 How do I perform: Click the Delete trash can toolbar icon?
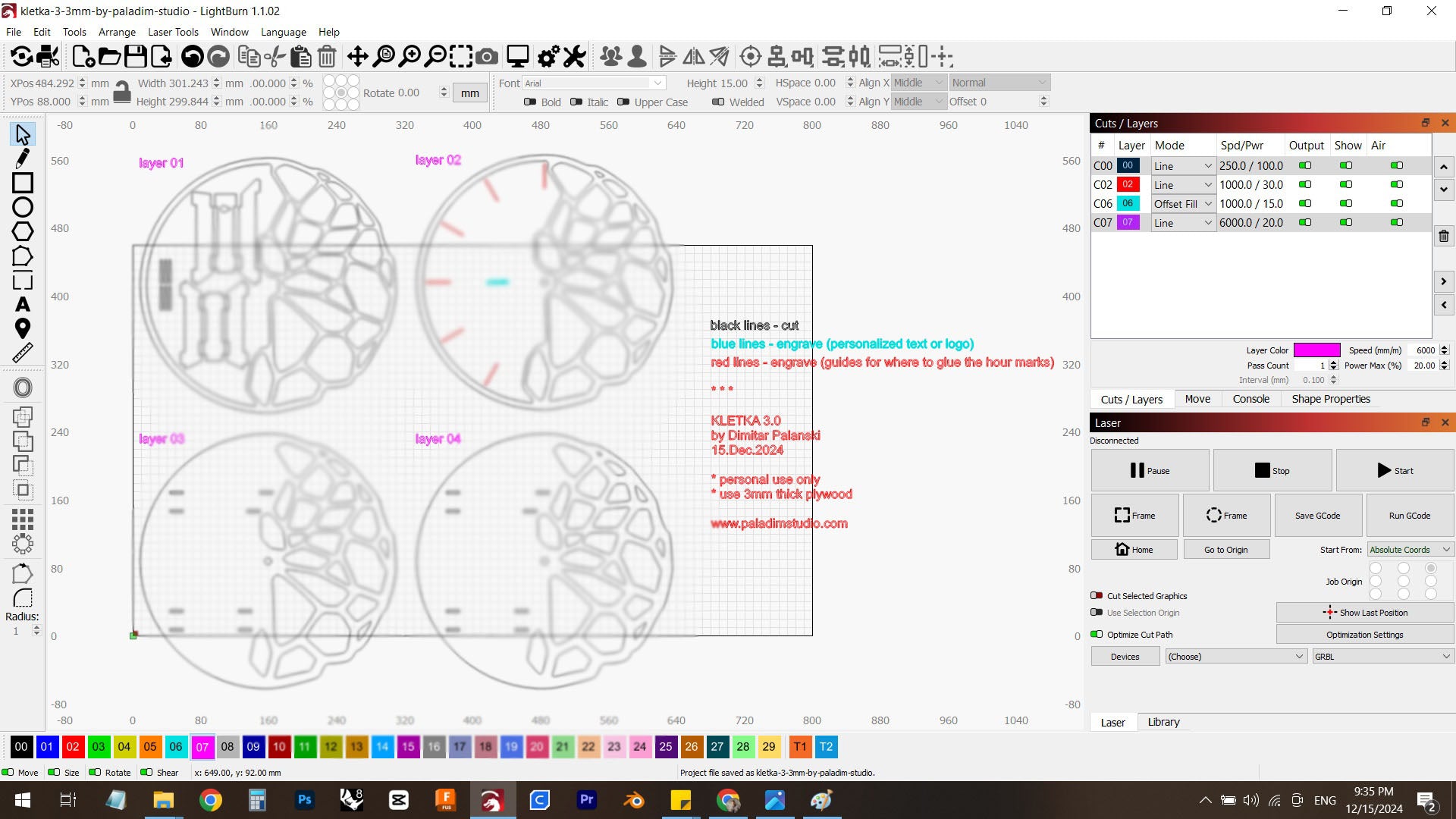(327, 56)
